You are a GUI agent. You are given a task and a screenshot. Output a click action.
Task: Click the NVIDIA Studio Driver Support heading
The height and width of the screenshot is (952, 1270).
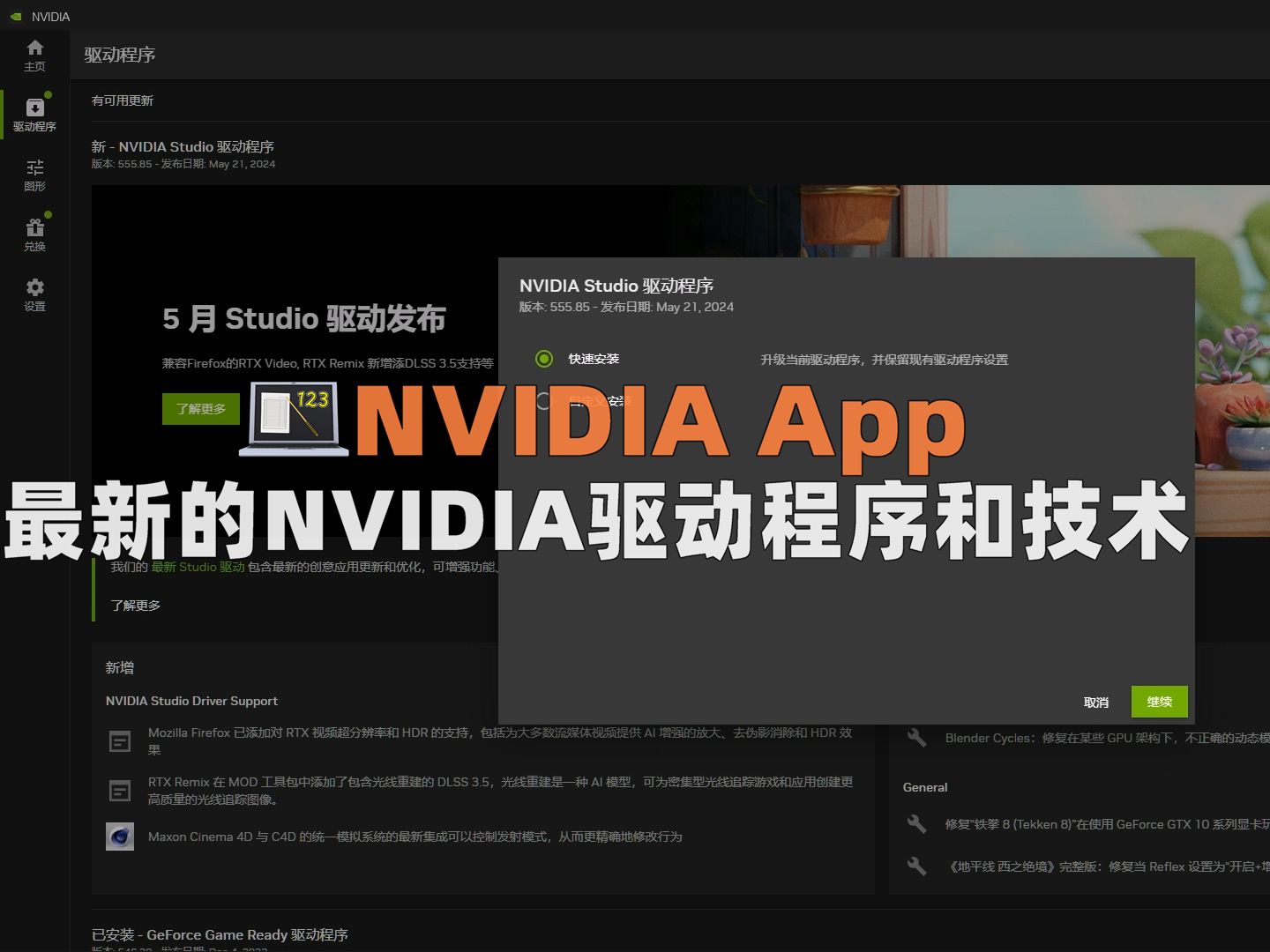coord(191,701)
